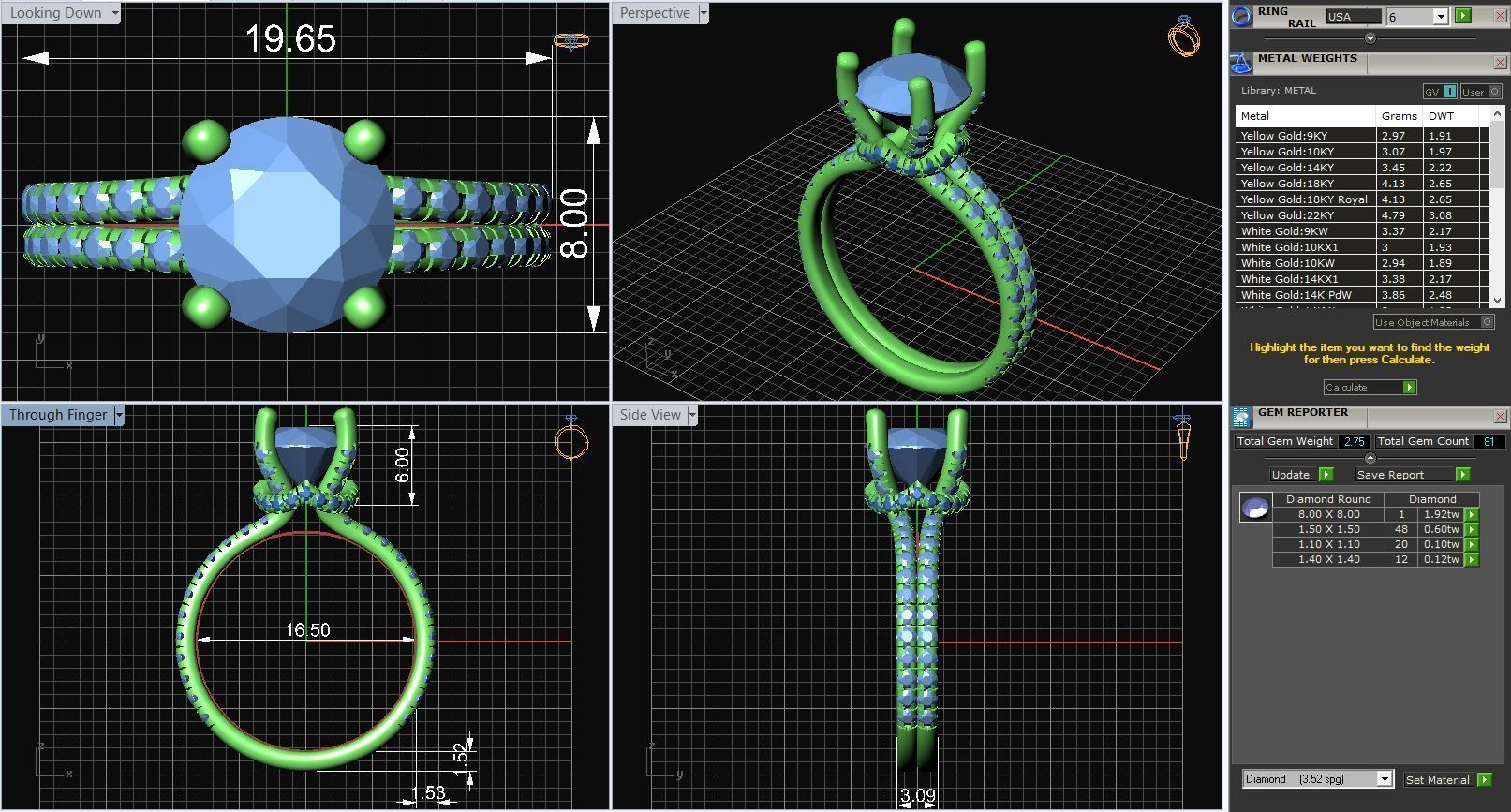Click the 0.60tw carat weight cell
This screenshot has width=1511, height=812.
point(1442,529)
